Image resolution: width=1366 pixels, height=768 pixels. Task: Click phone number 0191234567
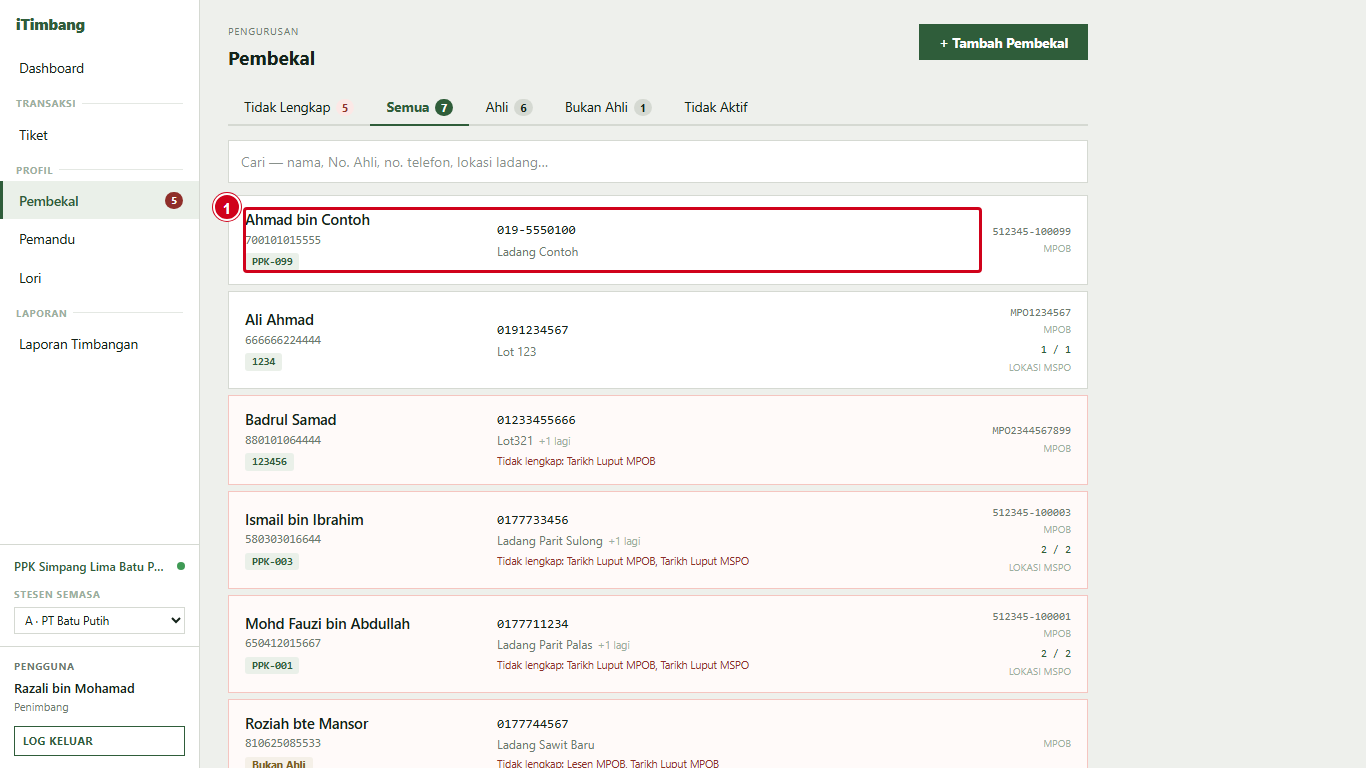533,330
